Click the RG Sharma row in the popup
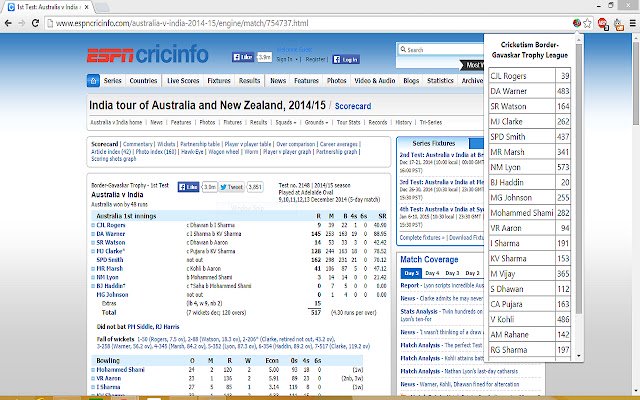640x400 pixels. pos(529,350)
